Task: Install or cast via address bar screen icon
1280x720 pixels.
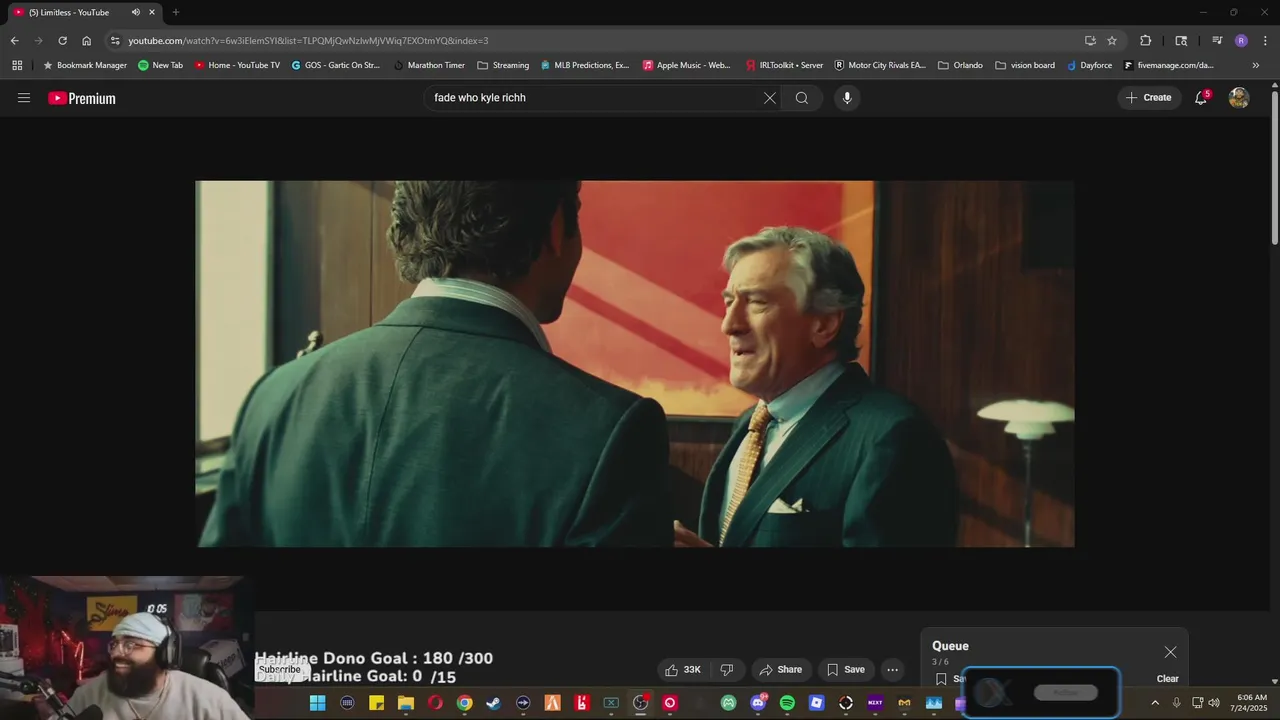Action: 1090,41
